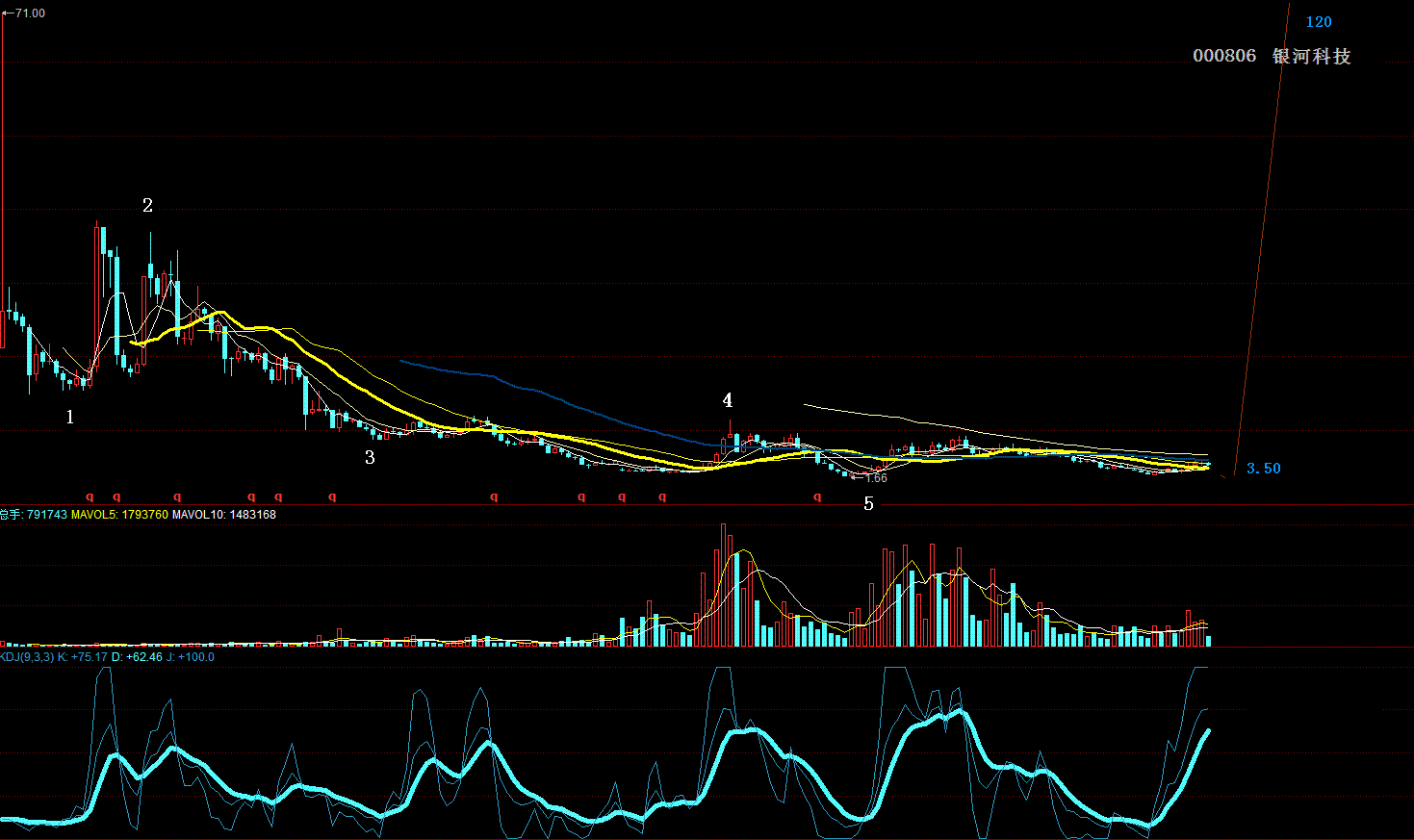1414x840 pixels.
Task: Select the 1.66 low price label
Action: 876,478
